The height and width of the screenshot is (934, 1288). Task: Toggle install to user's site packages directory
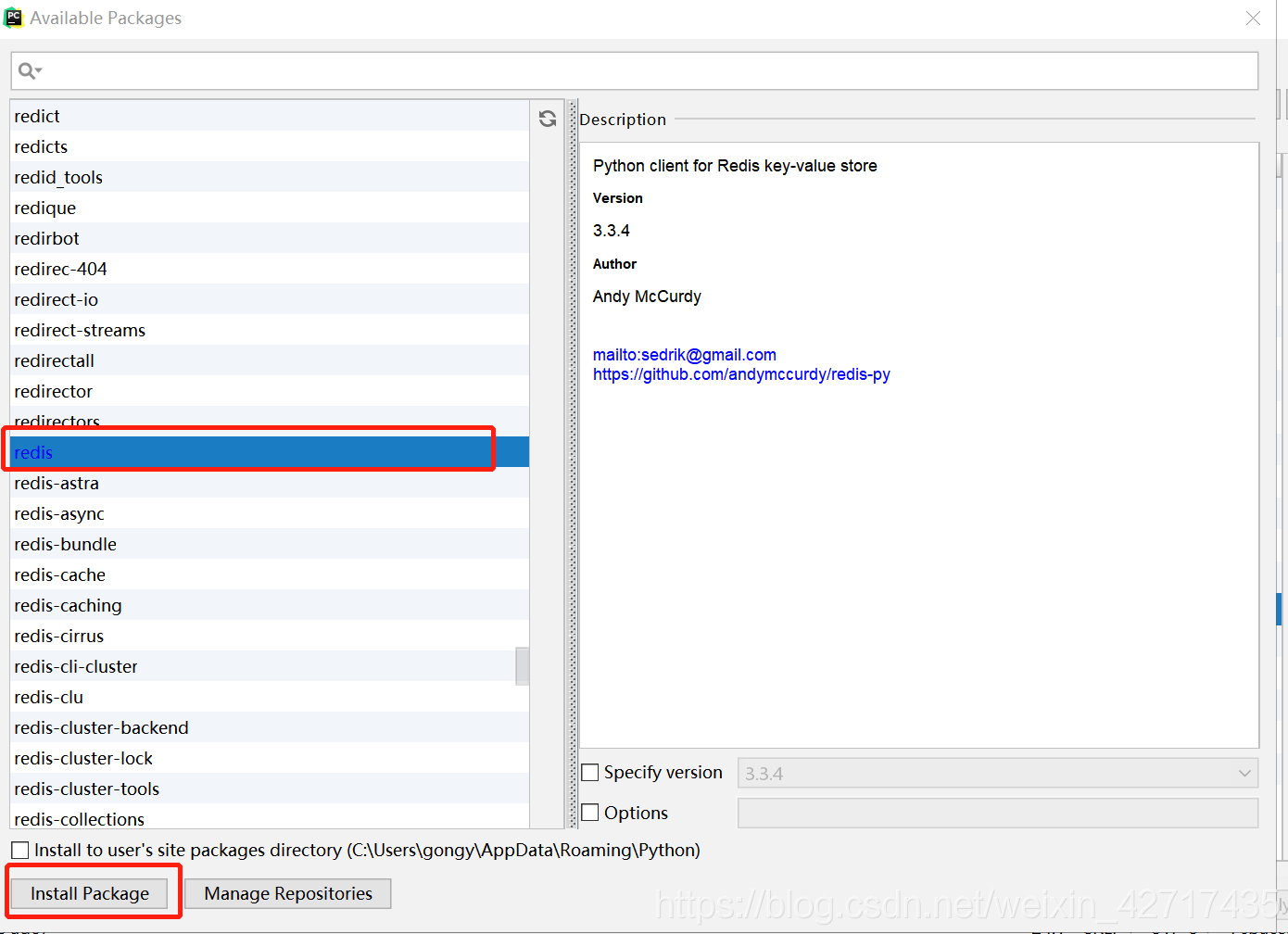[19, 850]
